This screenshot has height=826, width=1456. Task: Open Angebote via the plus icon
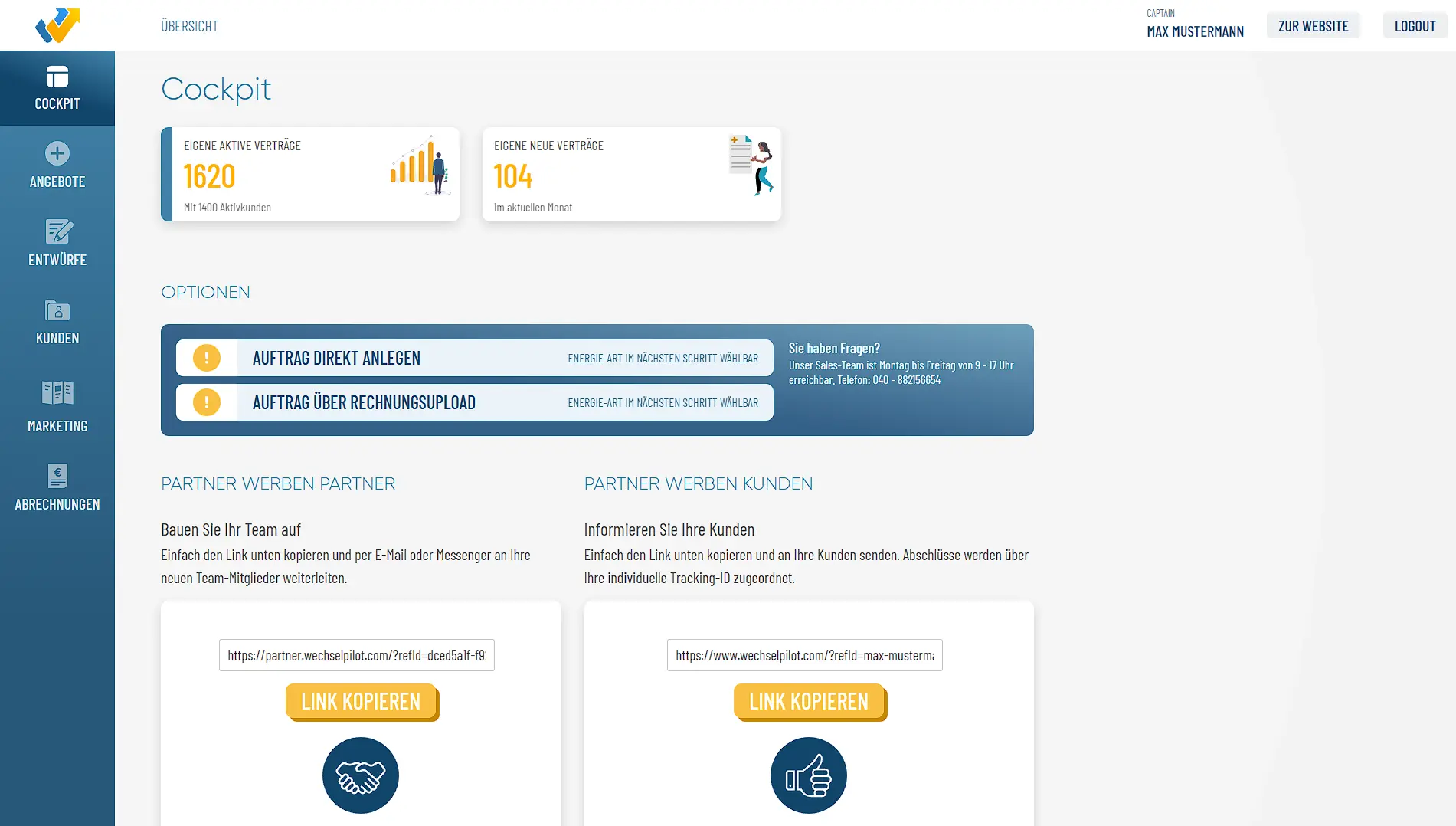(x=57, y=154)
